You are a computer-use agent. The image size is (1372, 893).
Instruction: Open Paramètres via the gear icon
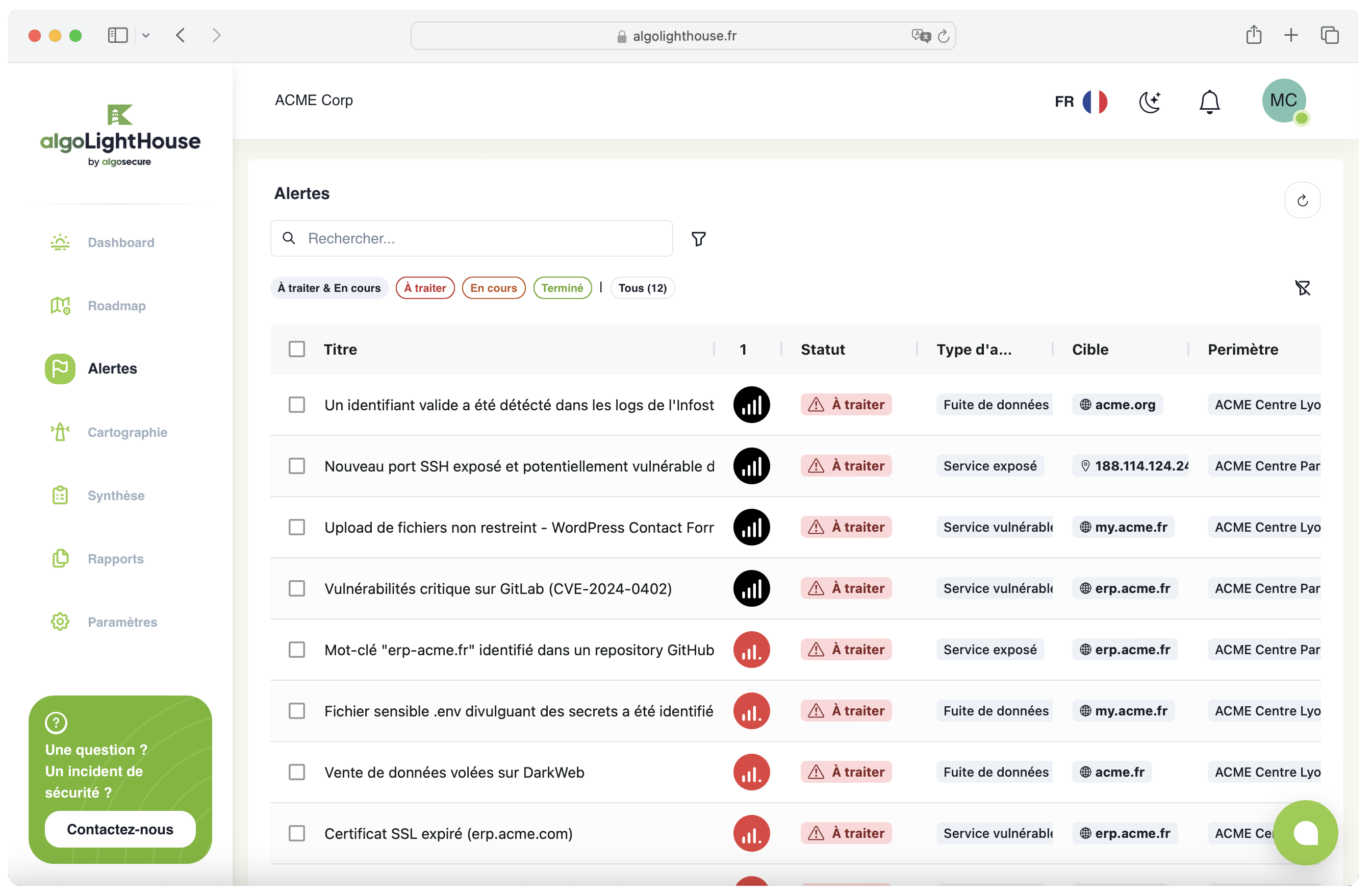[x=60, y=622]
